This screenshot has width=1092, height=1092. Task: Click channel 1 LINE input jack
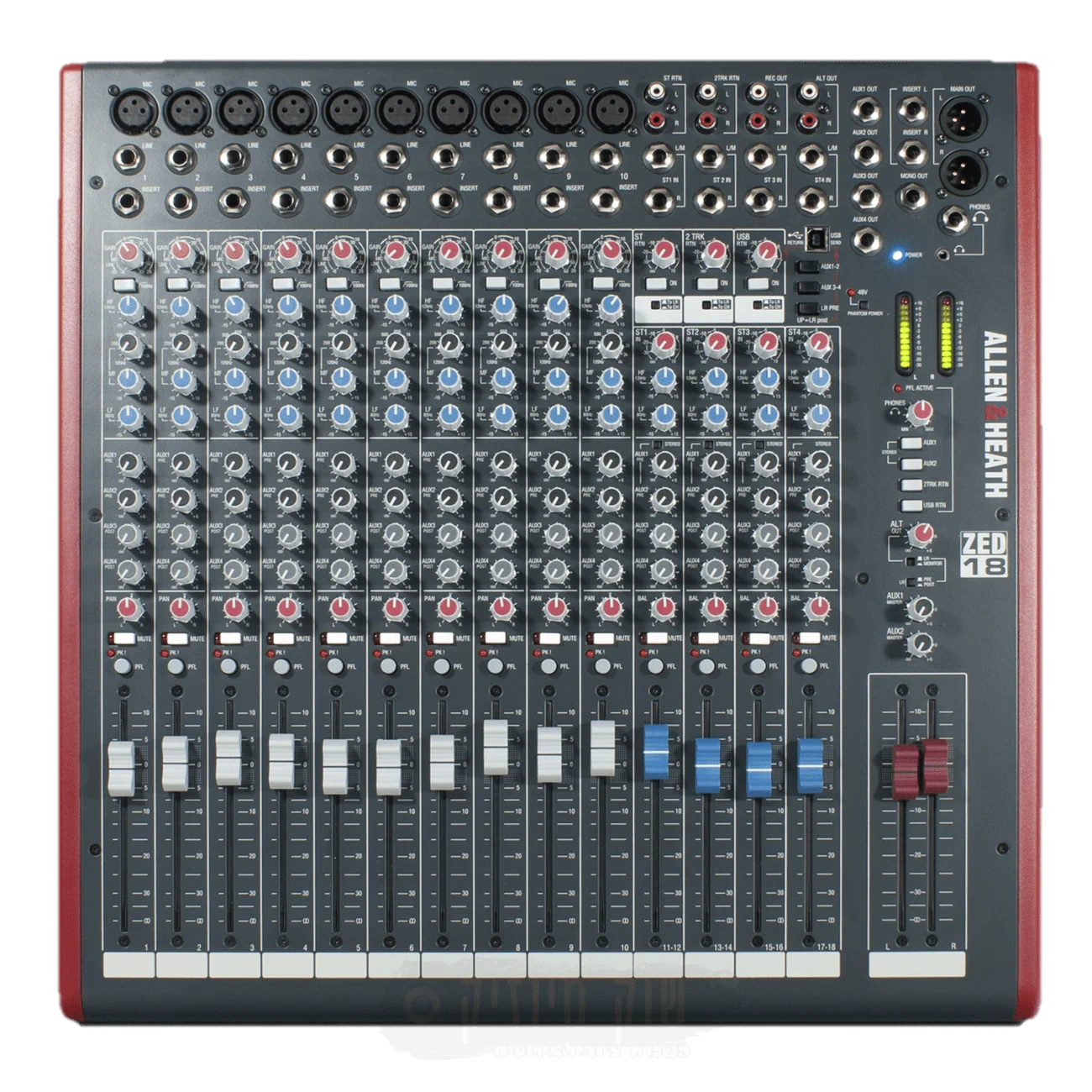[130, 157]
